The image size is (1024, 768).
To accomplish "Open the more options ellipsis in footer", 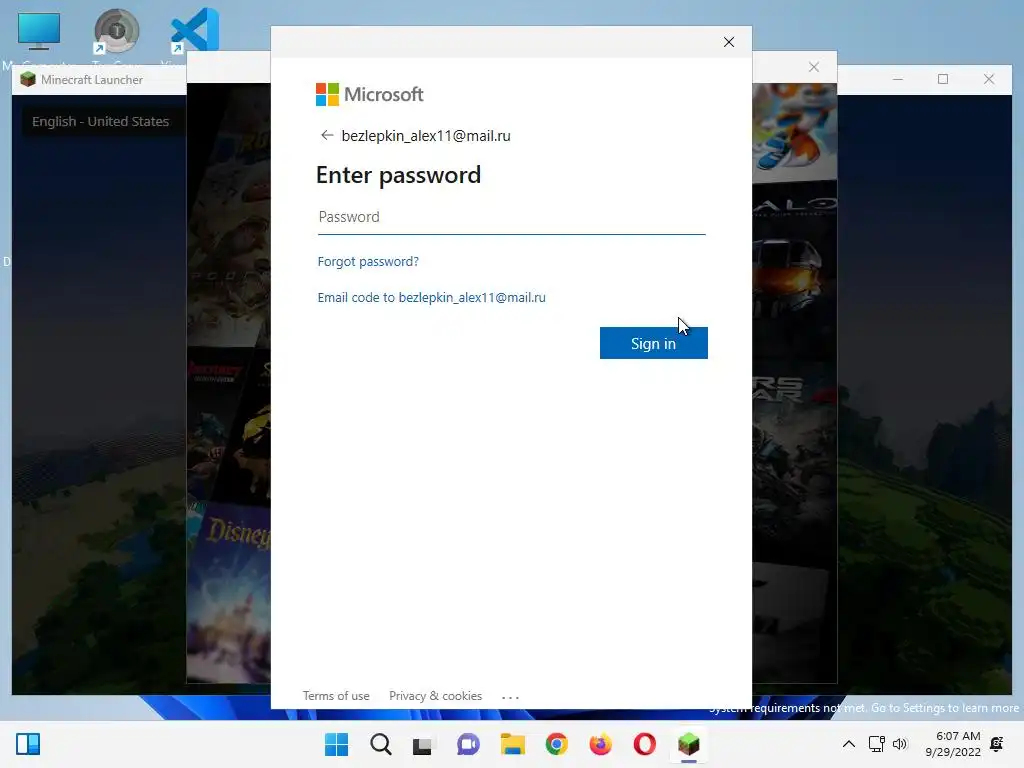I will coord(510,697).
